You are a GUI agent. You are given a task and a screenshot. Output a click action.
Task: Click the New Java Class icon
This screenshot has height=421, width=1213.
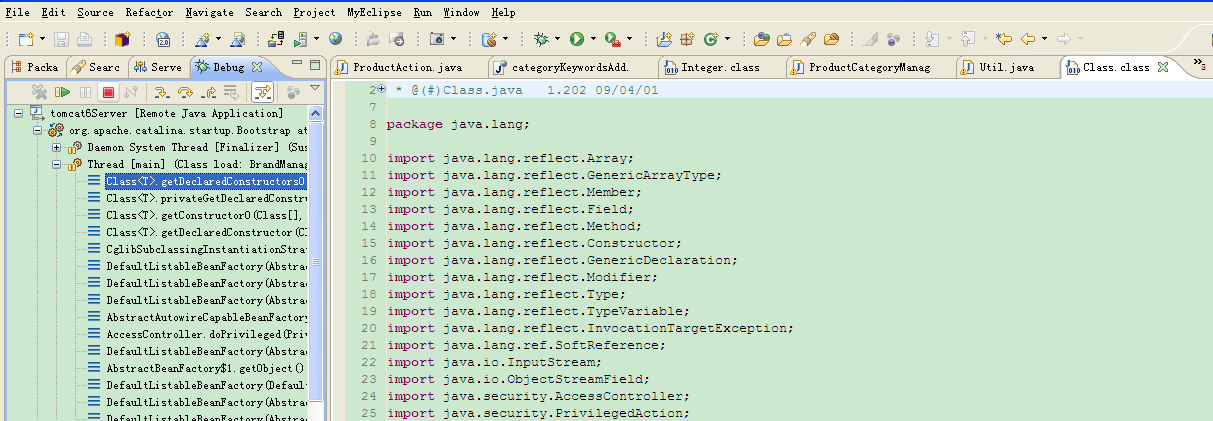tap(711, 39)
